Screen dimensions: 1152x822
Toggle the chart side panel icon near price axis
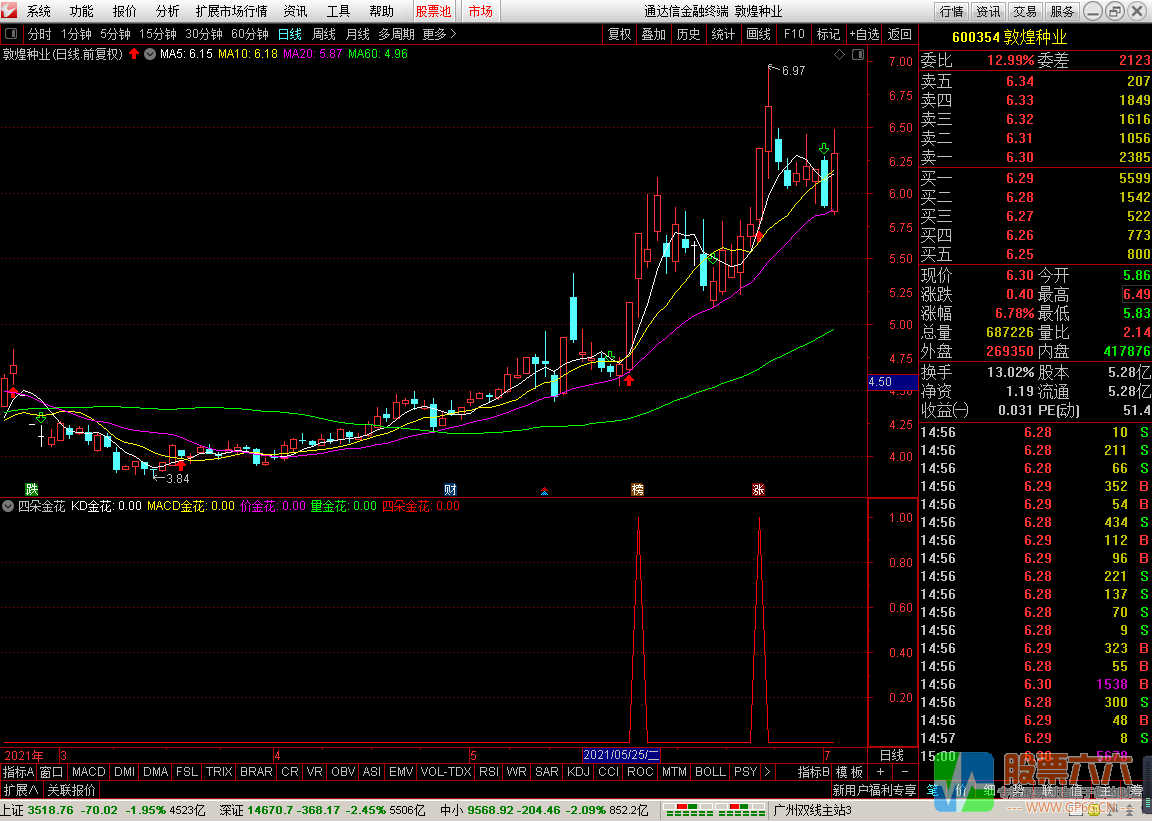click(857, 54)
